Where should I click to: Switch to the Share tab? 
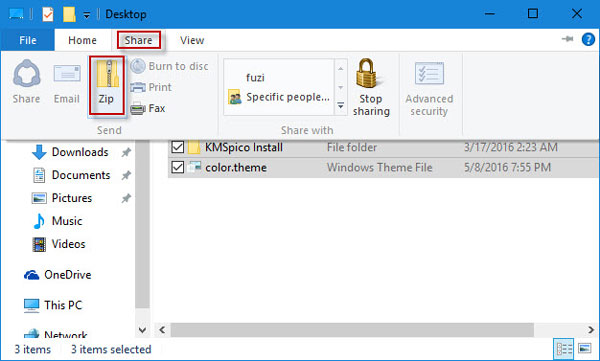coord(139,40)
